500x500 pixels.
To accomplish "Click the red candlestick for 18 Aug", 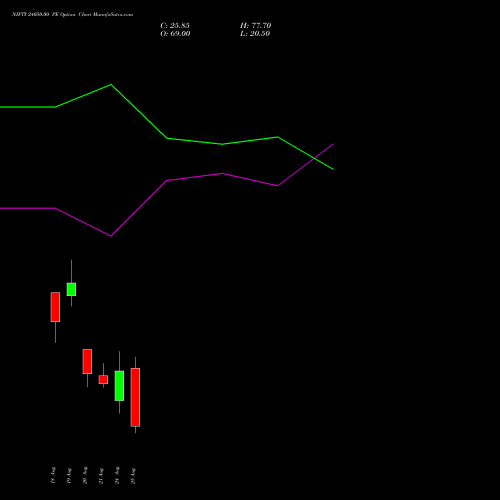I will pyautogui.click(x=55, y=307).
